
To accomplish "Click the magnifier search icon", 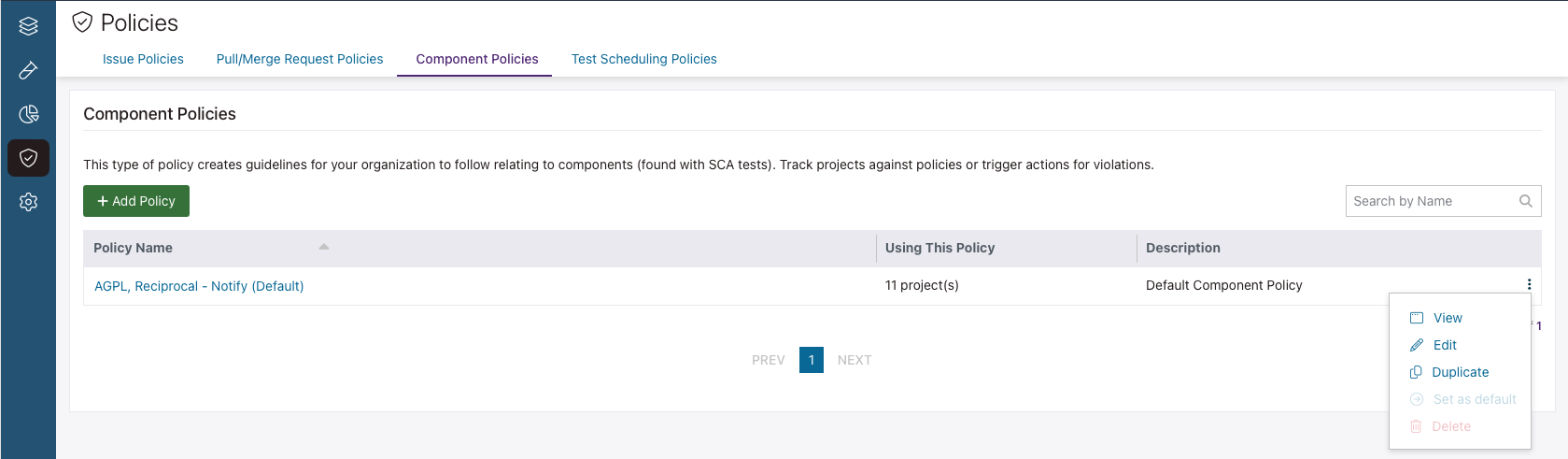I will (1525, 201).
